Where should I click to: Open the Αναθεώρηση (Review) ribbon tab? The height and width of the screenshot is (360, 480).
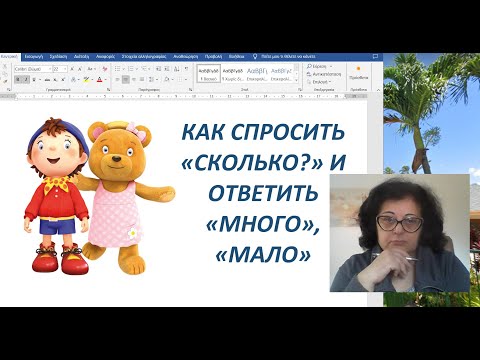tap(186, 57)
